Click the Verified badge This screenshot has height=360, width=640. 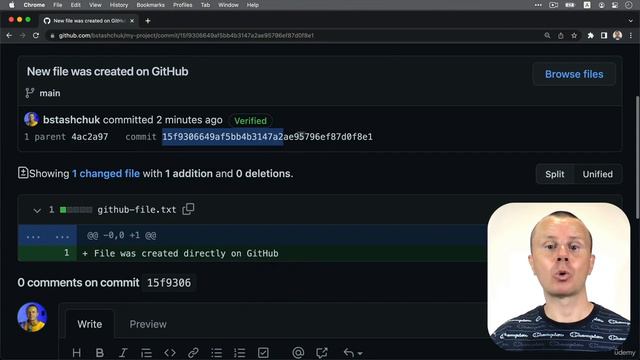250,121
